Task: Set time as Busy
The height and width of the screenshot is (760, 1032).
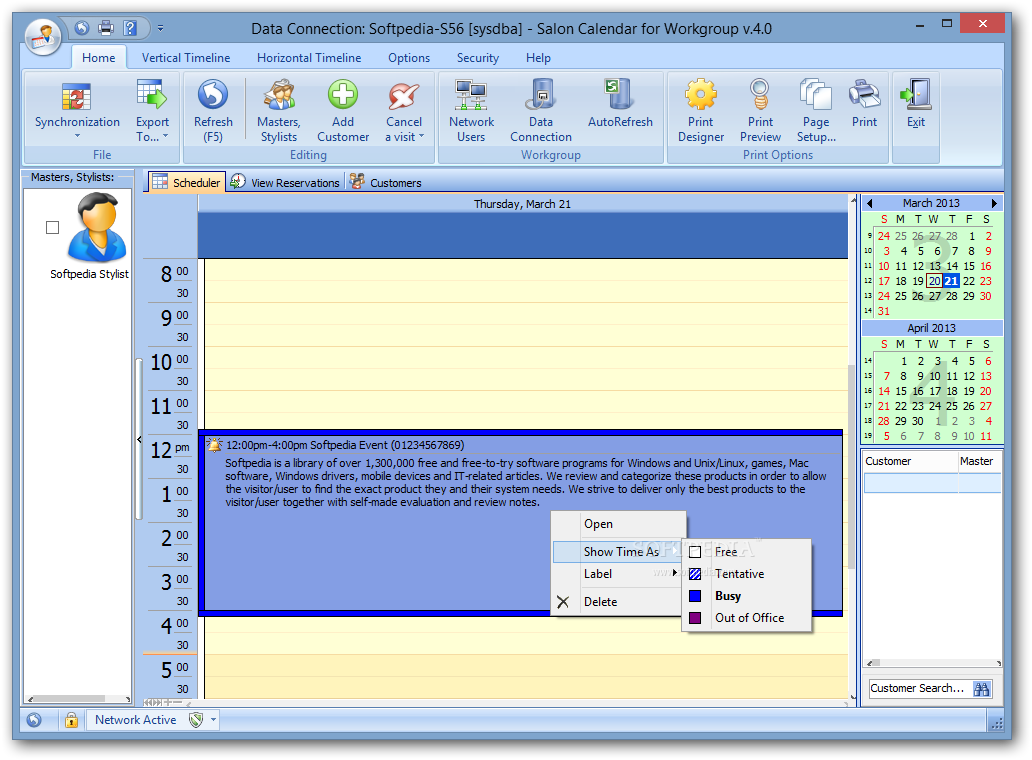Action: point(746,596)
